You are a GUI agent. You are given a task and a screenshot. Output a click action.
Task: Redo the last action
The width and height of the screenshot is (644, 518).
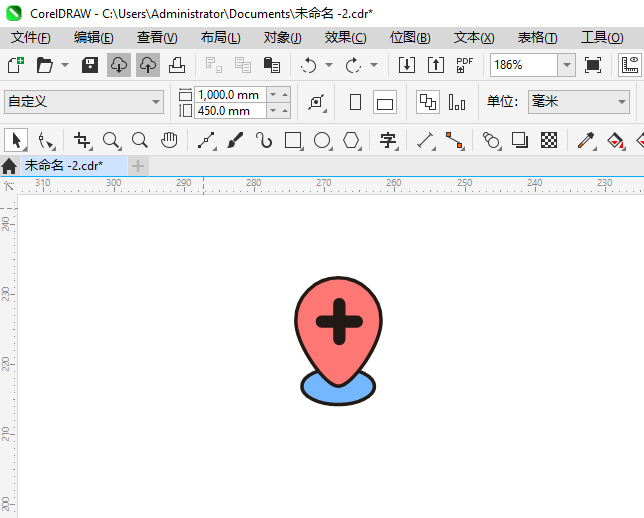[x=353, y=65]
